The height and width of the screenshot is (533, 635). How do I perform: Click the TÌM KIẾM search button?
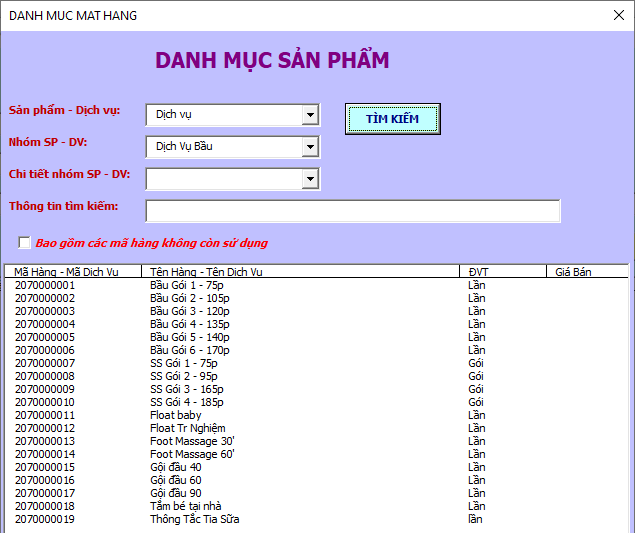pyautogui.click(x=392, y=119)
